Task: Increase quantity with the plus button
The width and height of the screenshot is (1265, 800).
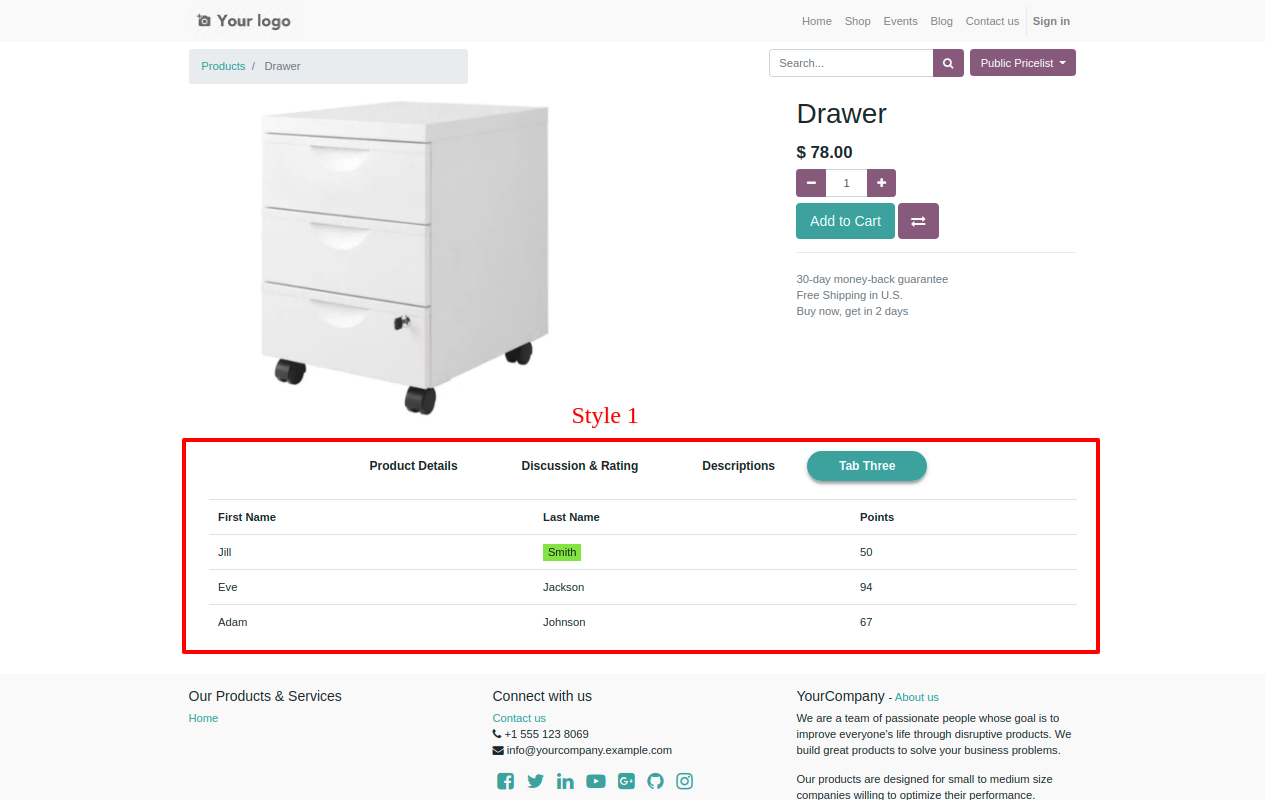Action: point(881,183)
